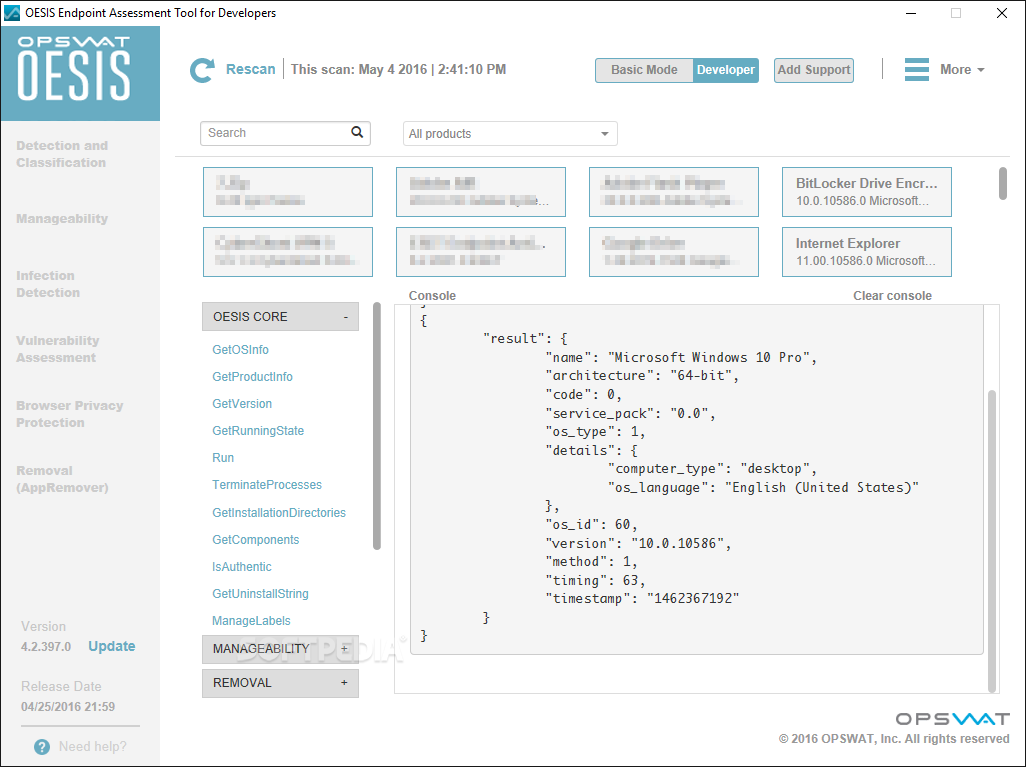This screenshot has height=767, width=1026.
Task: Click the console output scrollbar
Action: pos(992,541)
